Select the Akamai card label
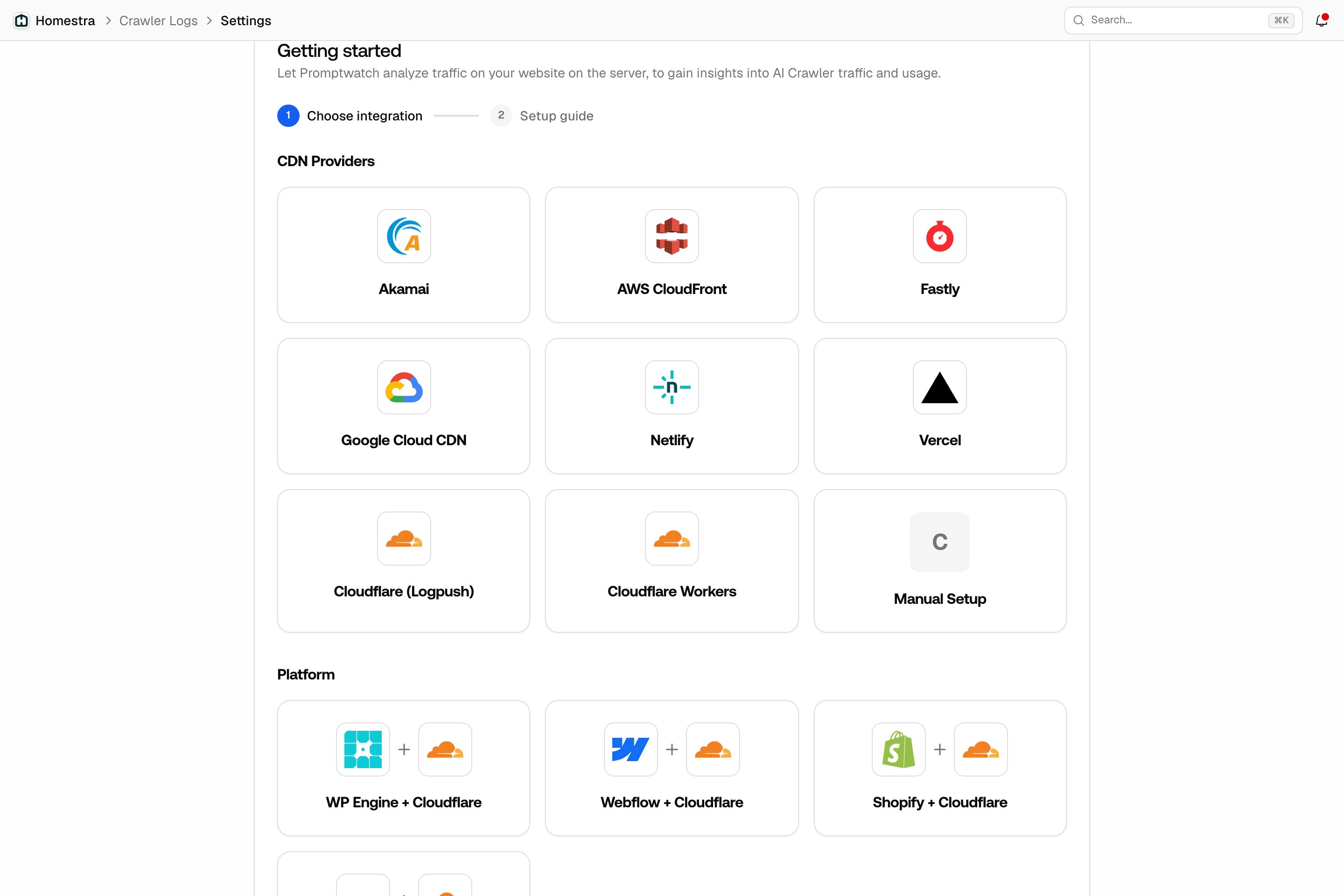Viewport: 1344px width, 896px height. 403,289
